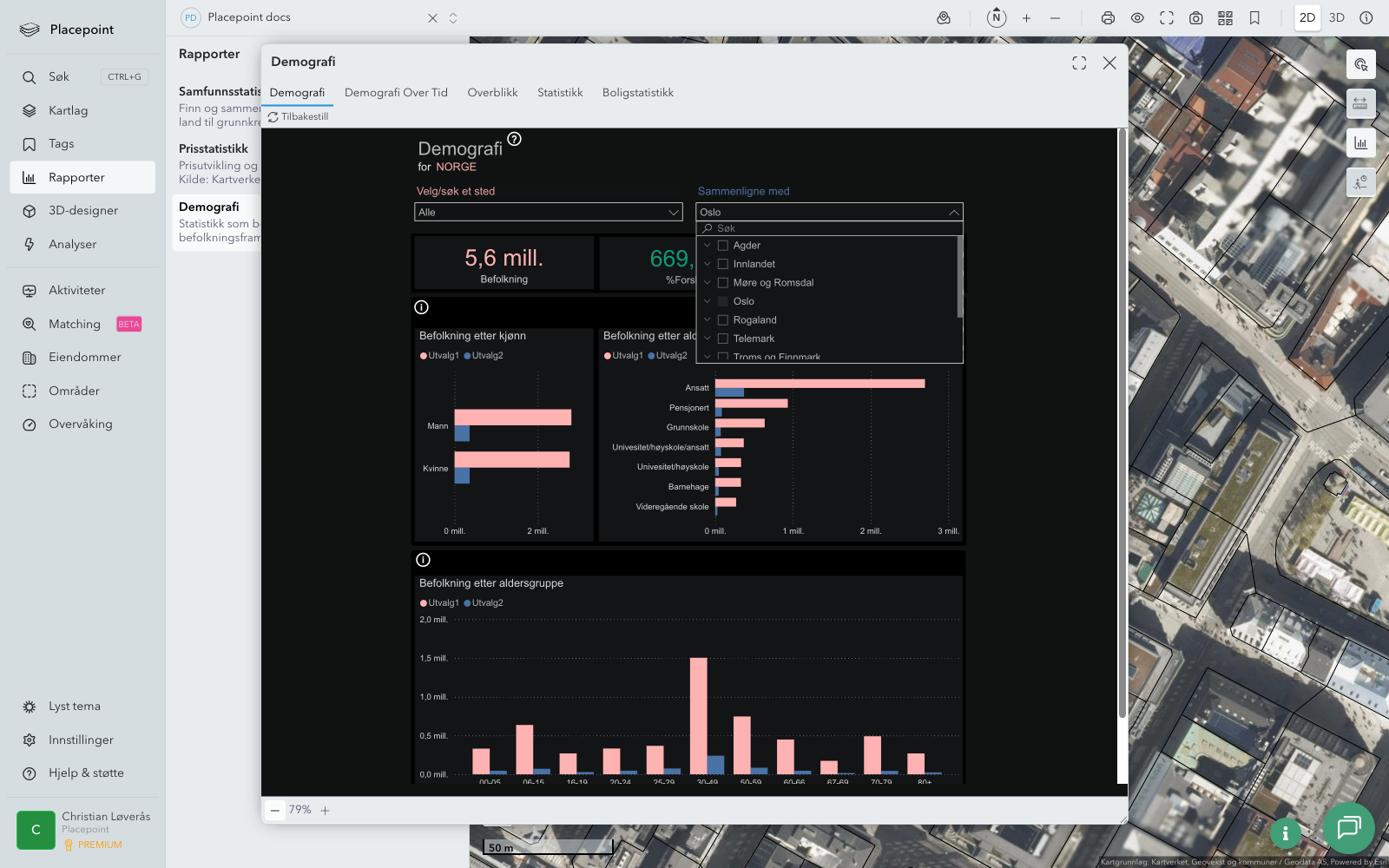1389x868 pixels.
Task: Open the QR code tool
Action: coord(1225,18)
